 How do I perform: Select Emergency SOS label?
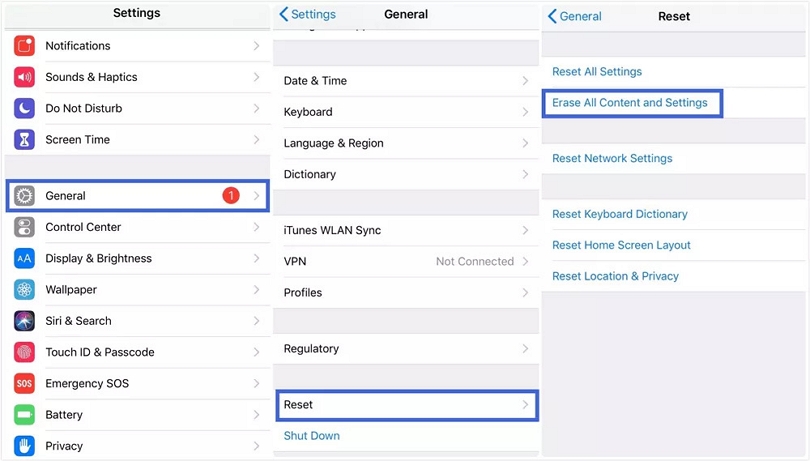click(x=87, y=383)
